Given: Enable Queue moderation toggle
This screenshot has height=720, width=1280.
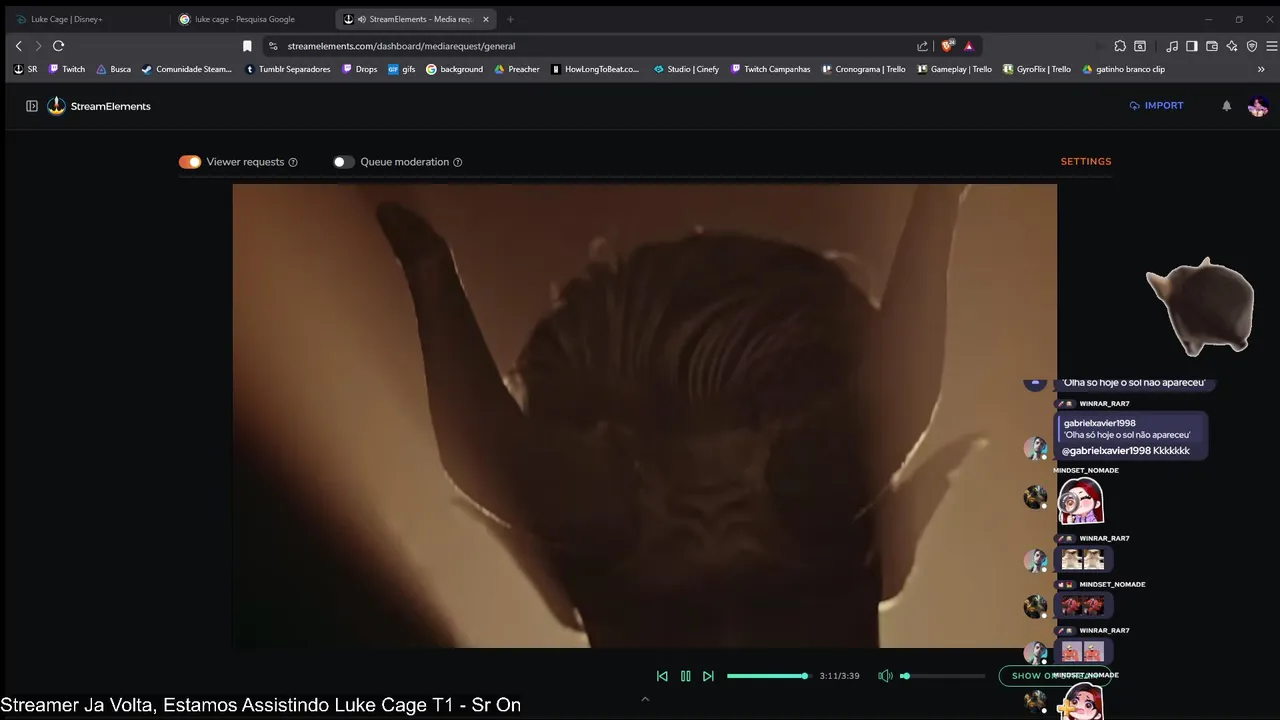Looking at the screenshot, I should (344, 162).
